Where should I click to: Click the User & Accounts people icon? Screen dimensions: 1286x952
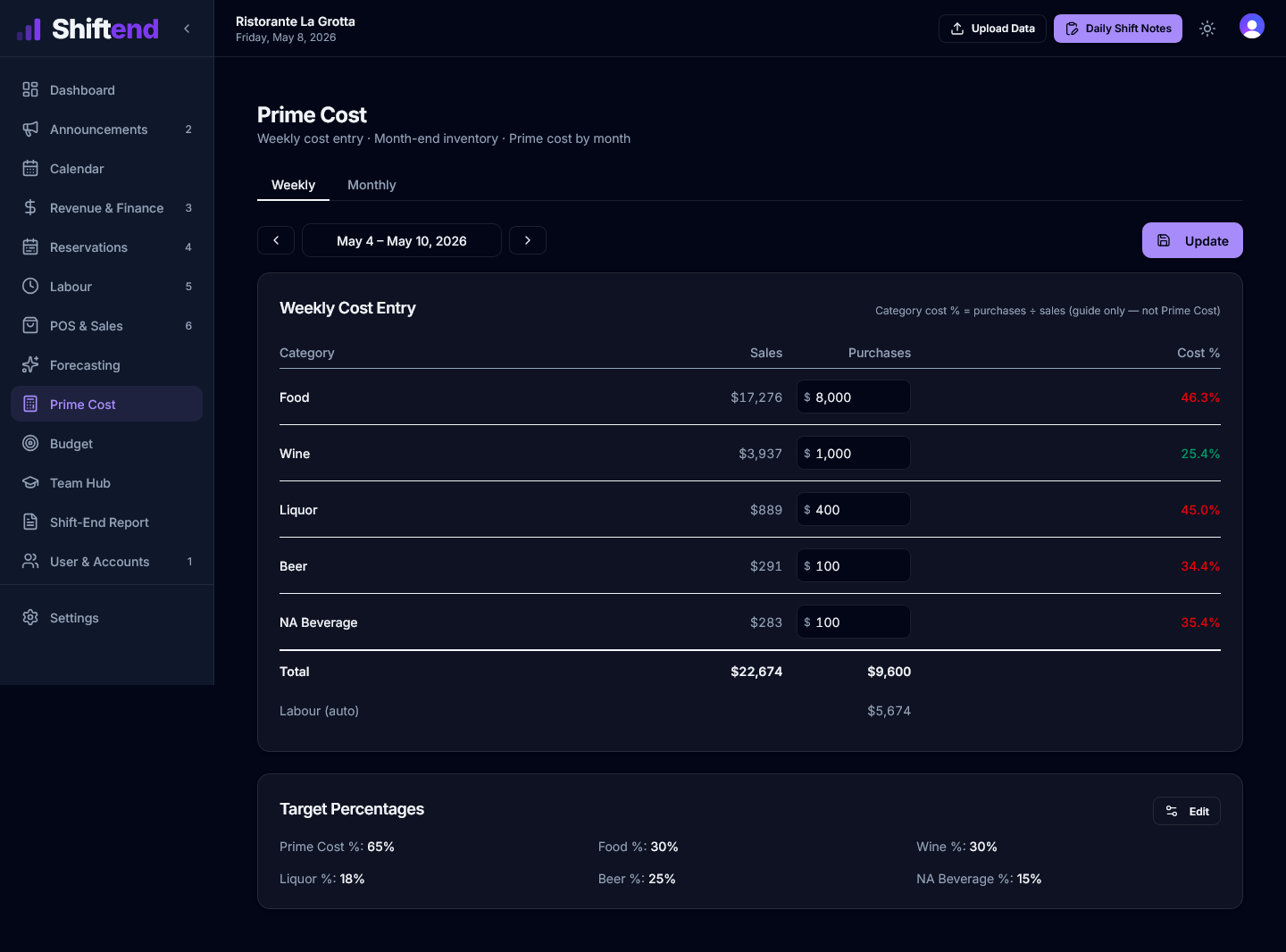pos(30,561)
